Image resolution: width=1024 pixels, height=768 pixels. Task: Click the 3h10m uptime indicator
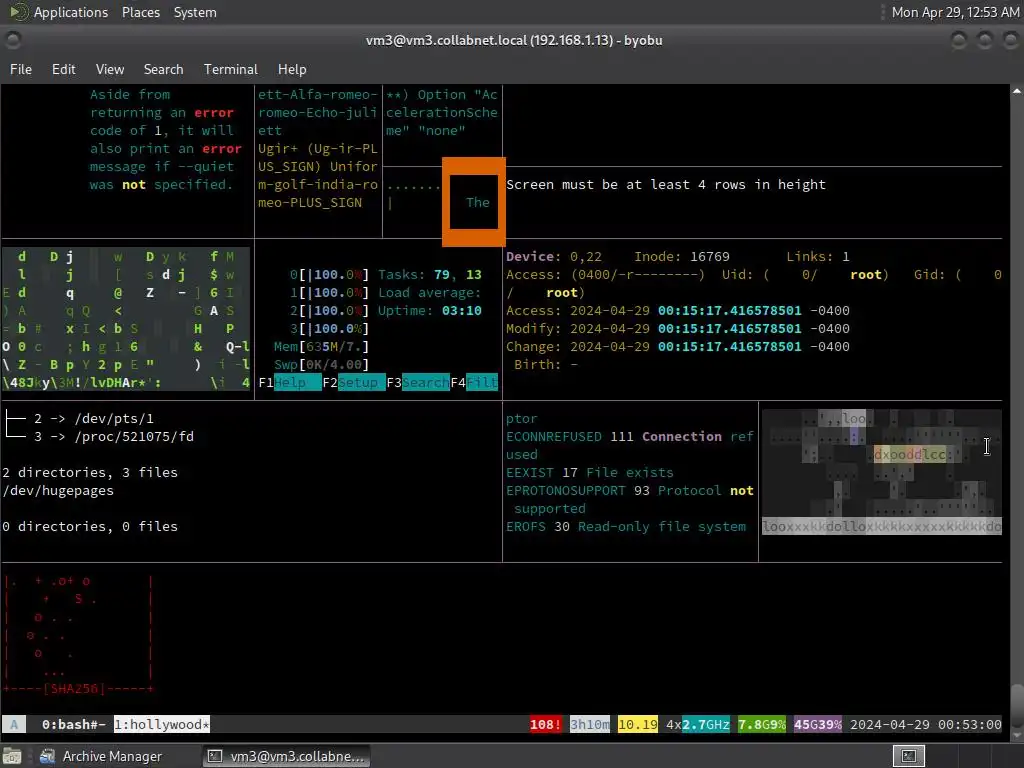point(590,724)
